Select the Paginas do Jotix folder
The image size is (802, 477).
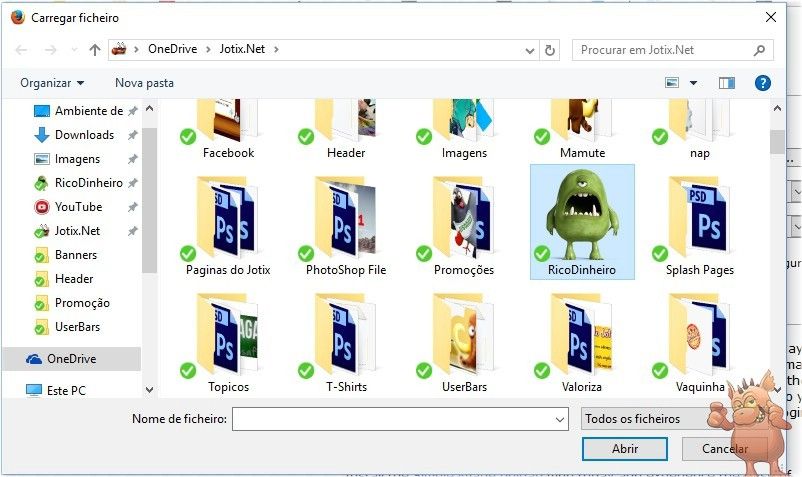[228, 225]
